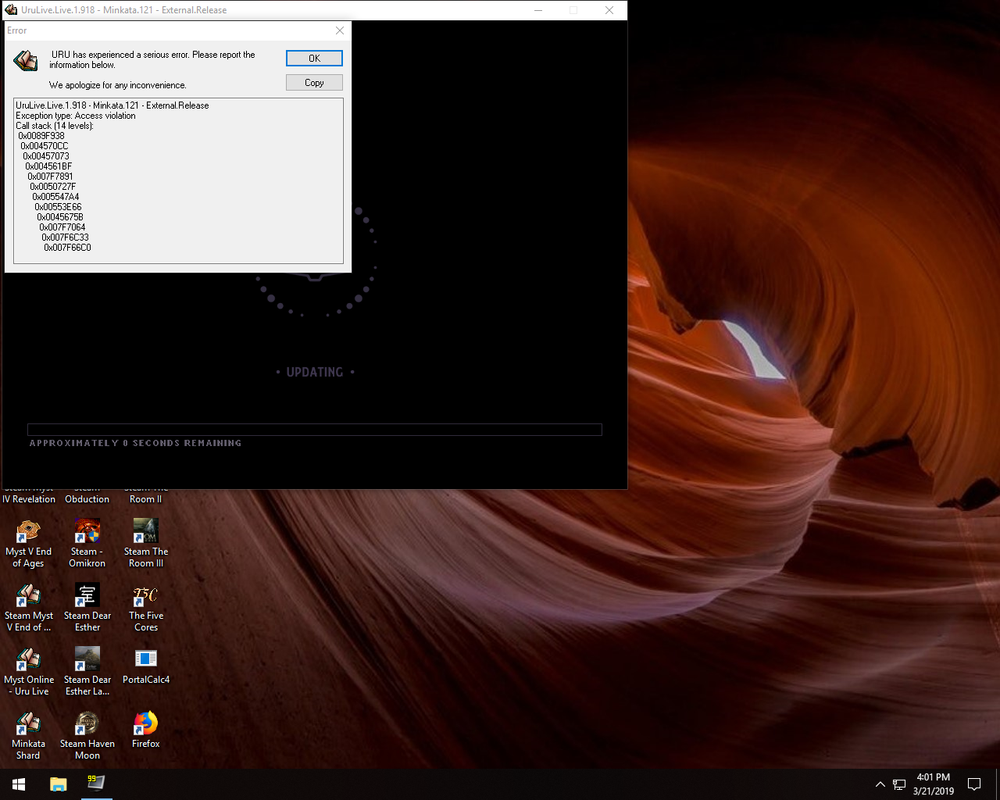This screenshot has width=1000, height=800.
Task: Select call stack address 0x00553E66
Action: click(58, 207)
